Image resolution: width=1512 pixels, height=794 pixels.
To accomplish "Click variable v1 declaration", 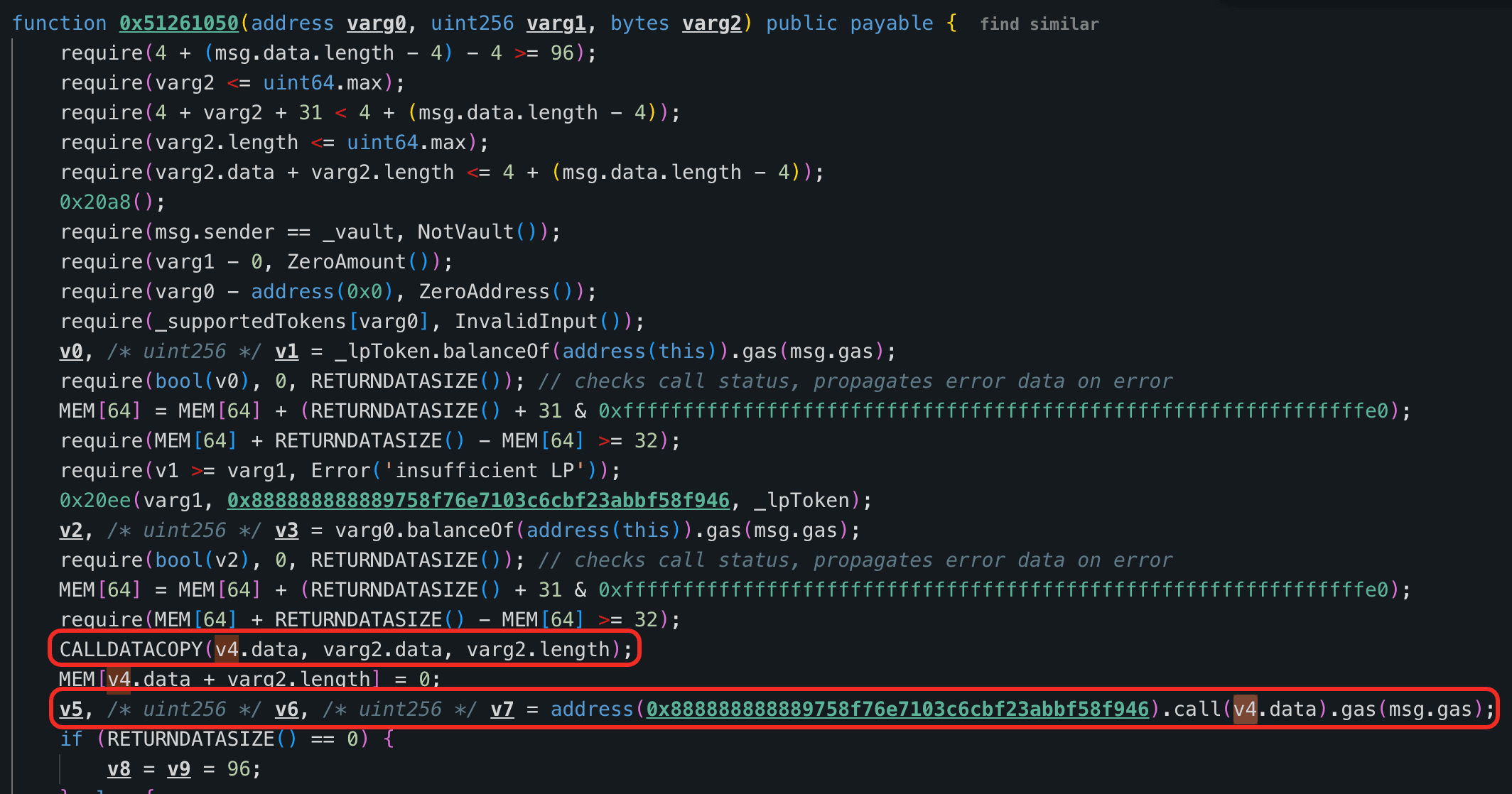I will 286,352.
